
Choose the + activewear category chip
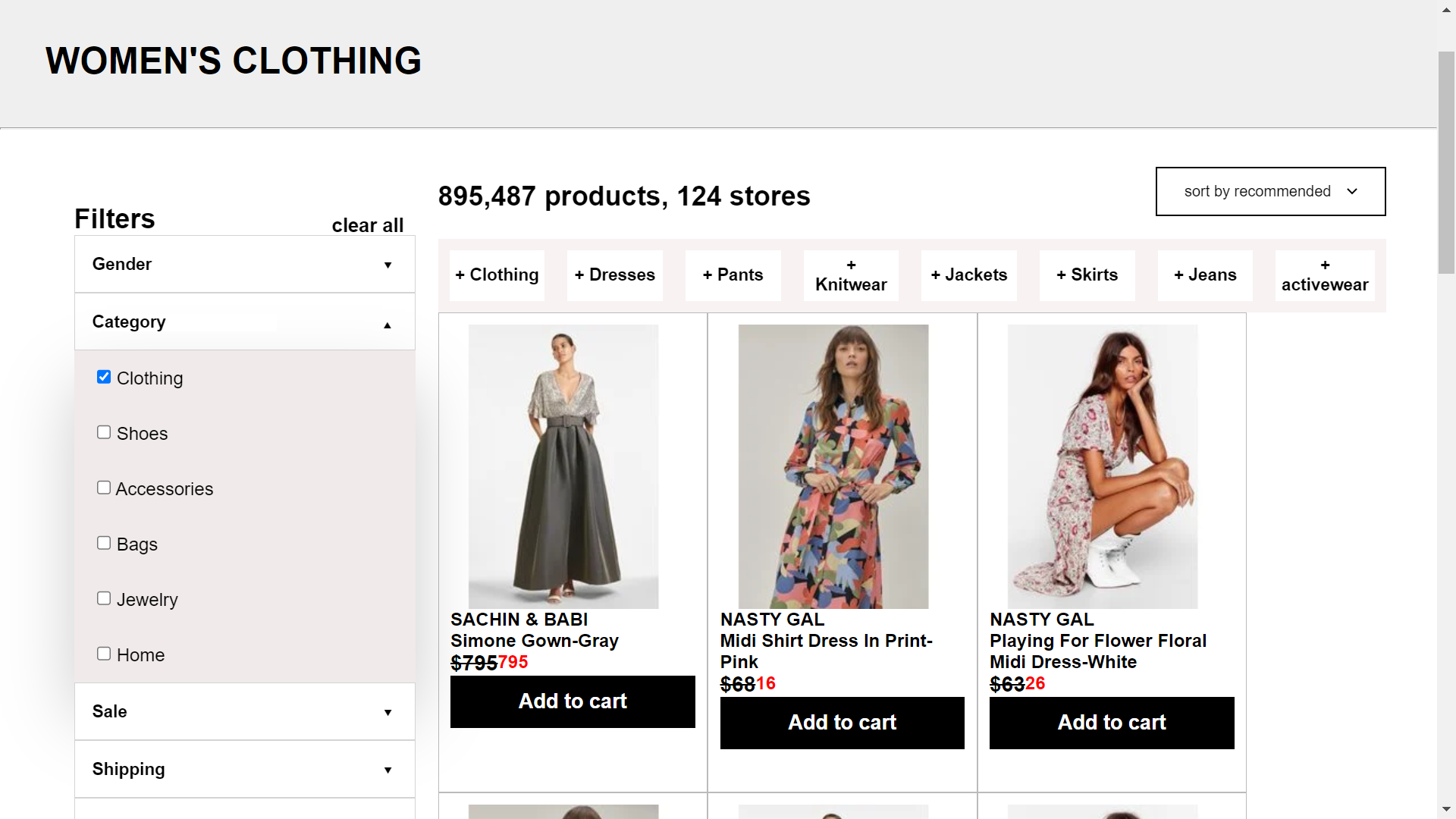tap(1324, 275)
